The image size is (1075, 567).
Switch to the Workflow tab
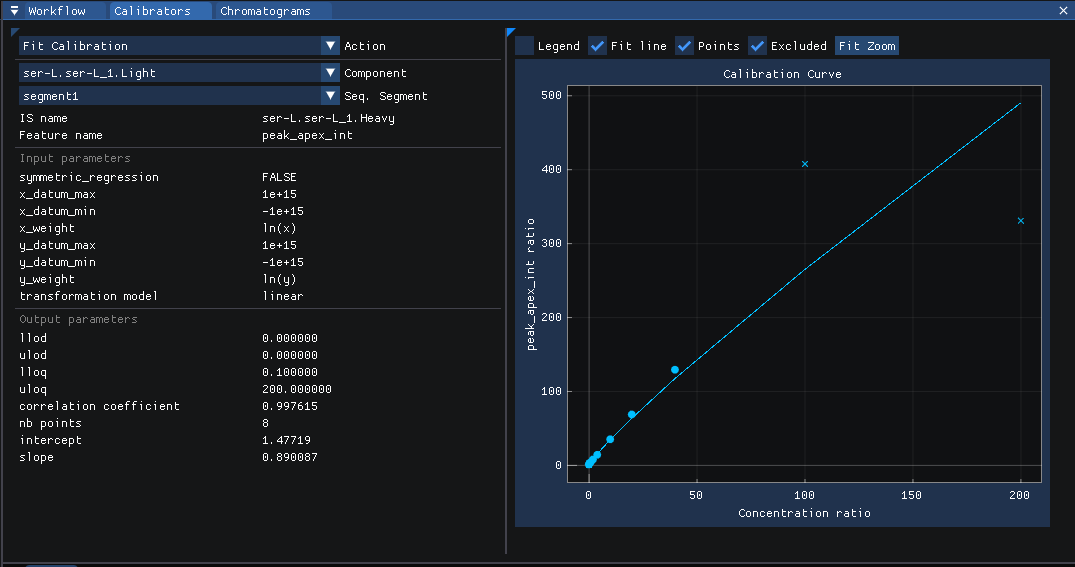coord(57,11)
